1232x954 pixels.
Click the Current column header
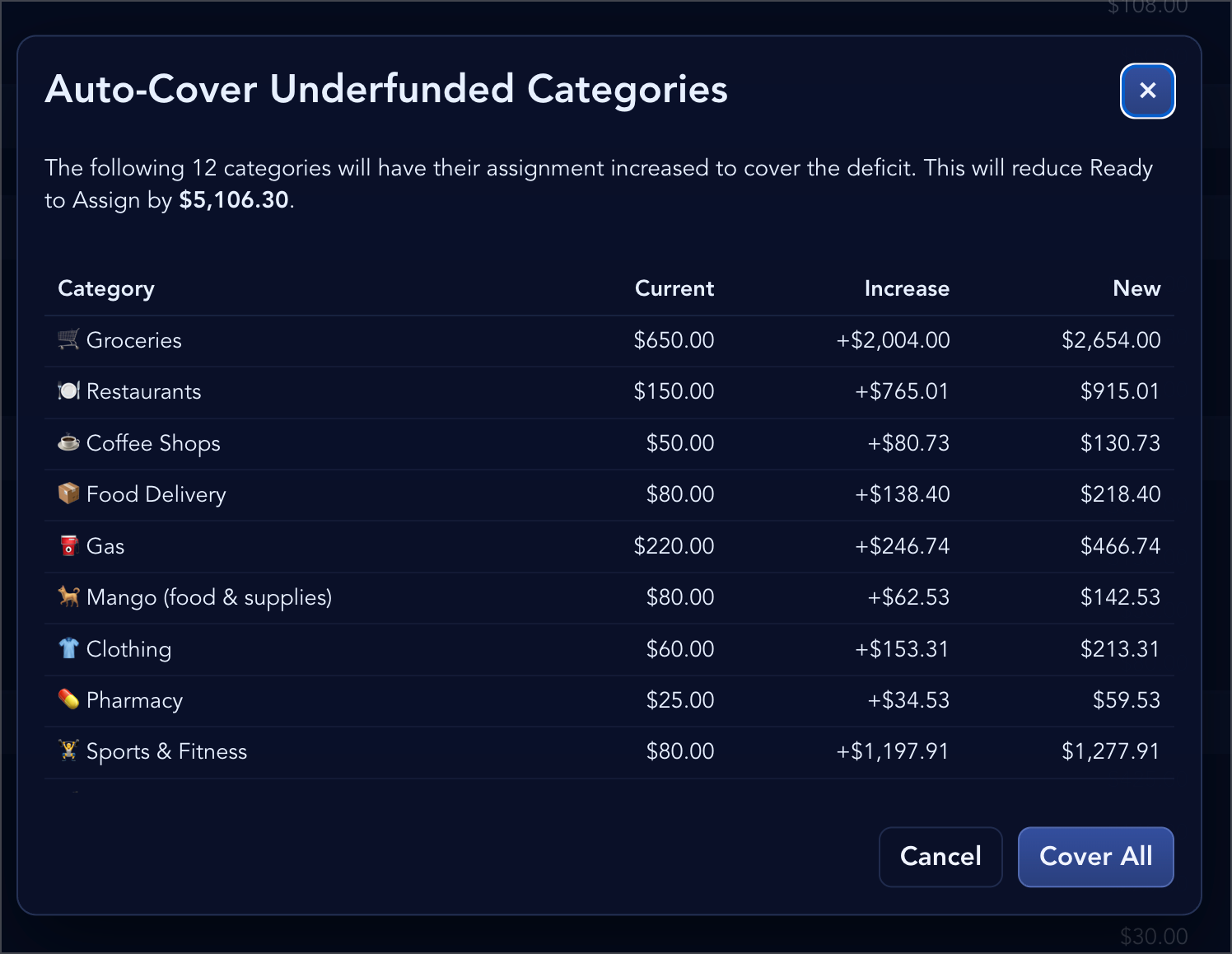(x=674, y=288)
